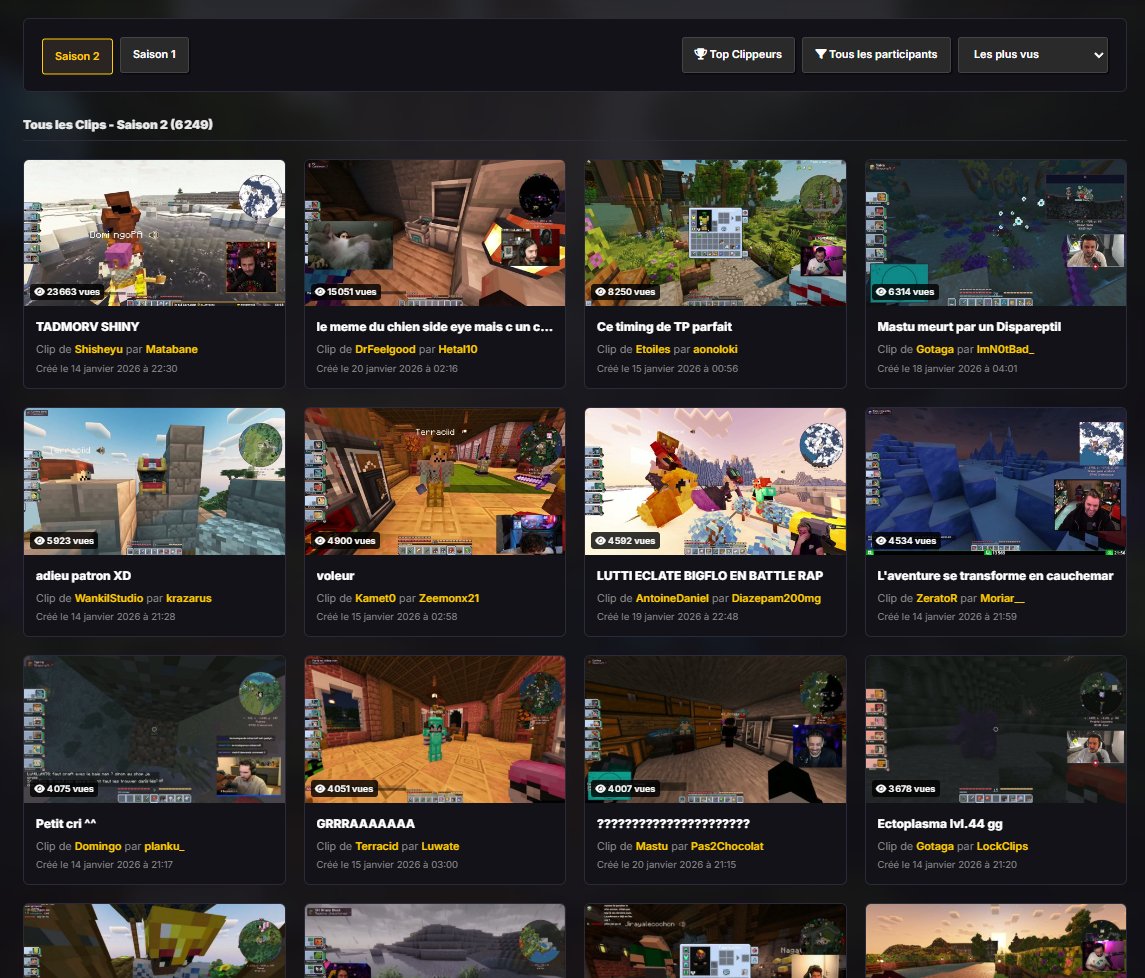Click the 4900 vues view badge
1145x978 pixels.
345,540
